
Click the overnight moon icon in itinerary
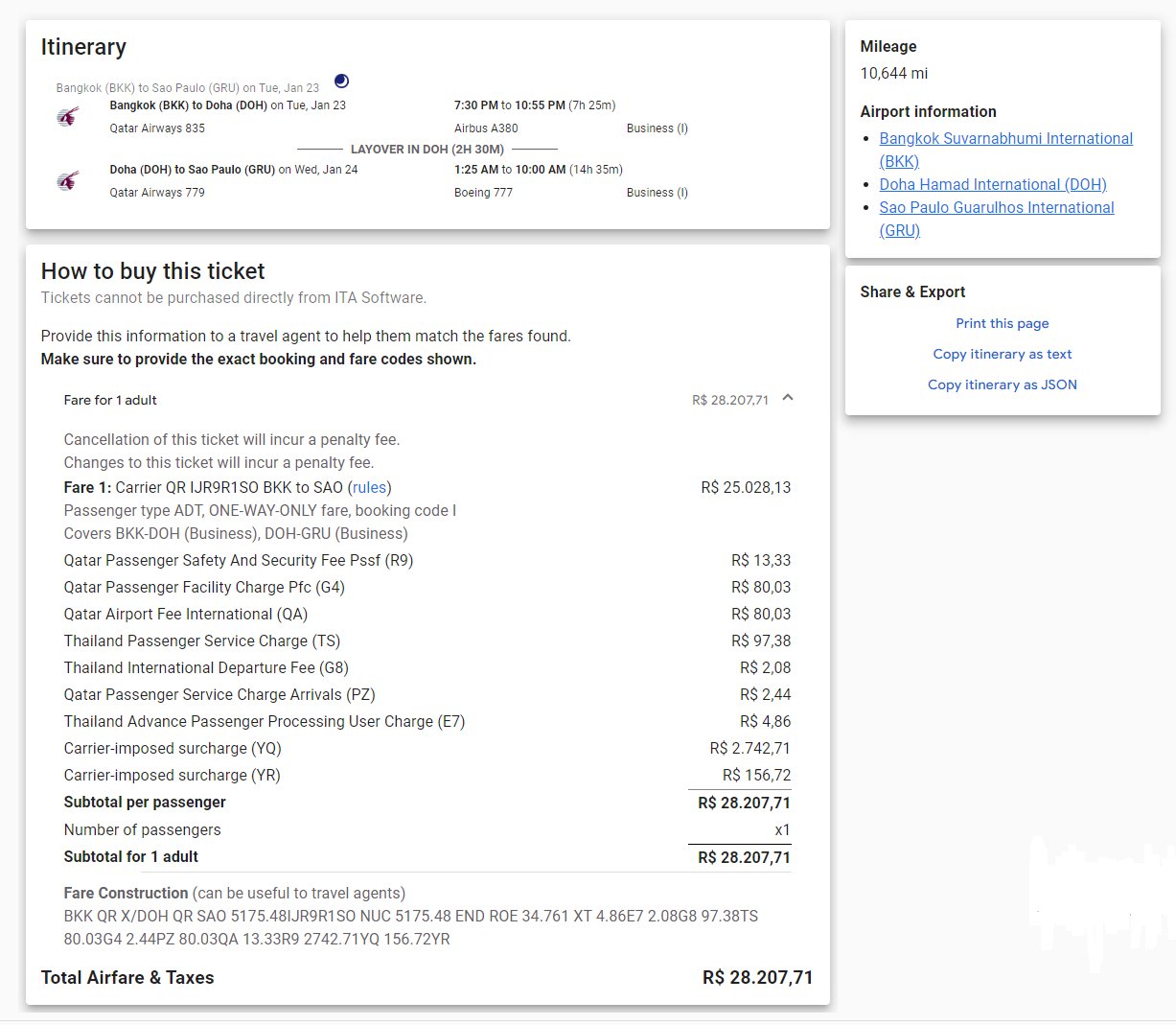[x=342, y=81]
